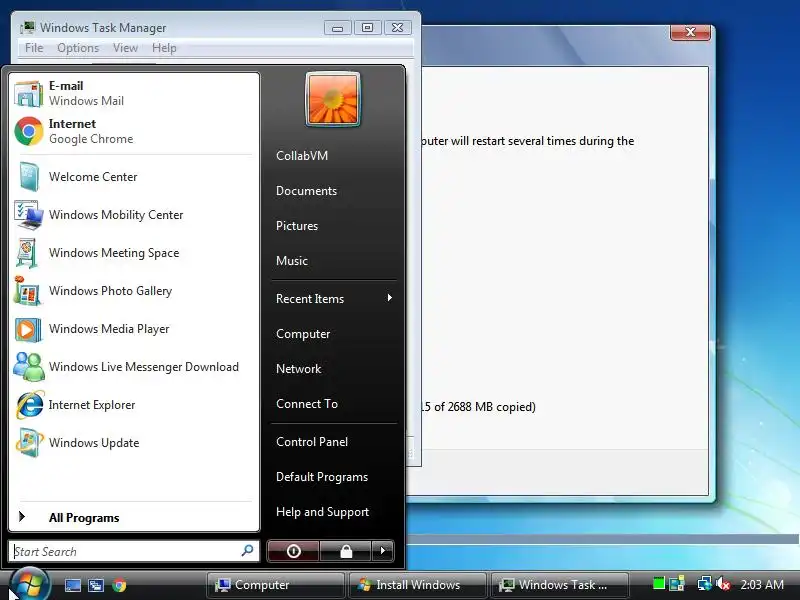Launch Internet Explorer icon

[29, 405]
